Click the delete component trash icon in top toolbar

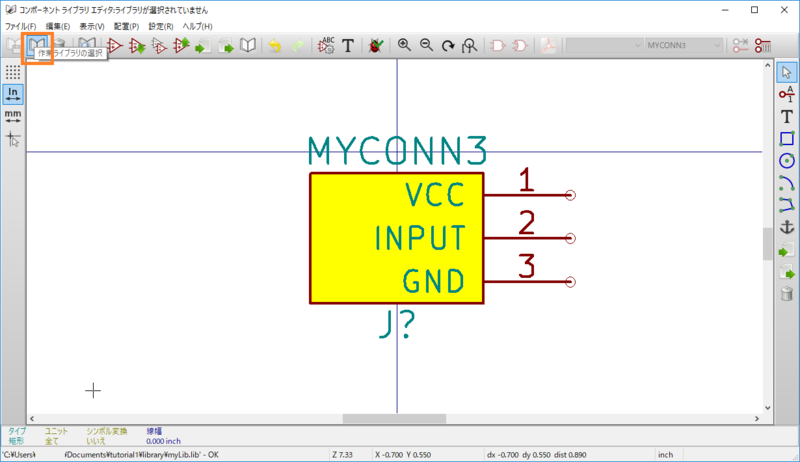[x=60, y=45]
